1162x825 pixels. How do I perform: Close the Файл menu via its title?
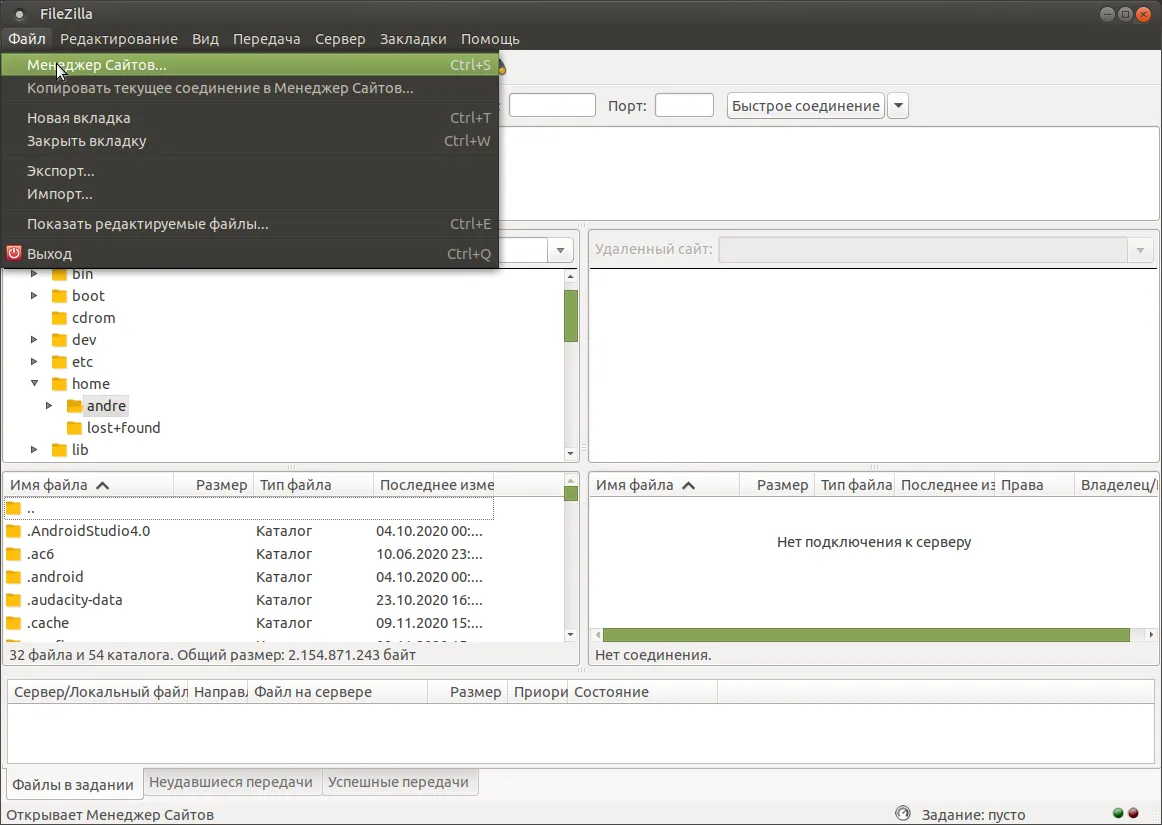(x=27, y=39)
